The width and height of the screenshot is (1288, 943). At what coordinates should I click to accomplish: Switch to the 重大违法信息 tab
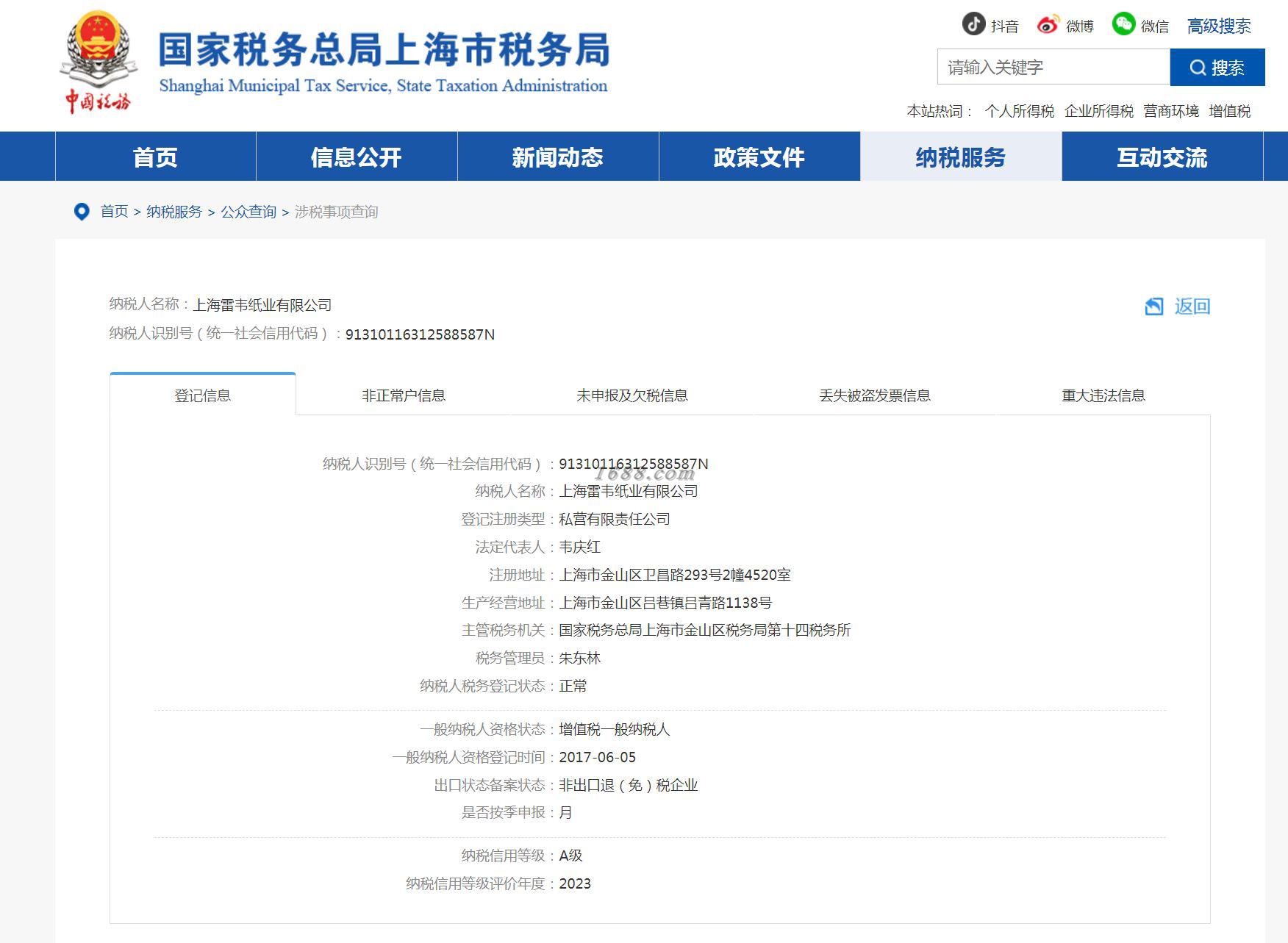1103,395
